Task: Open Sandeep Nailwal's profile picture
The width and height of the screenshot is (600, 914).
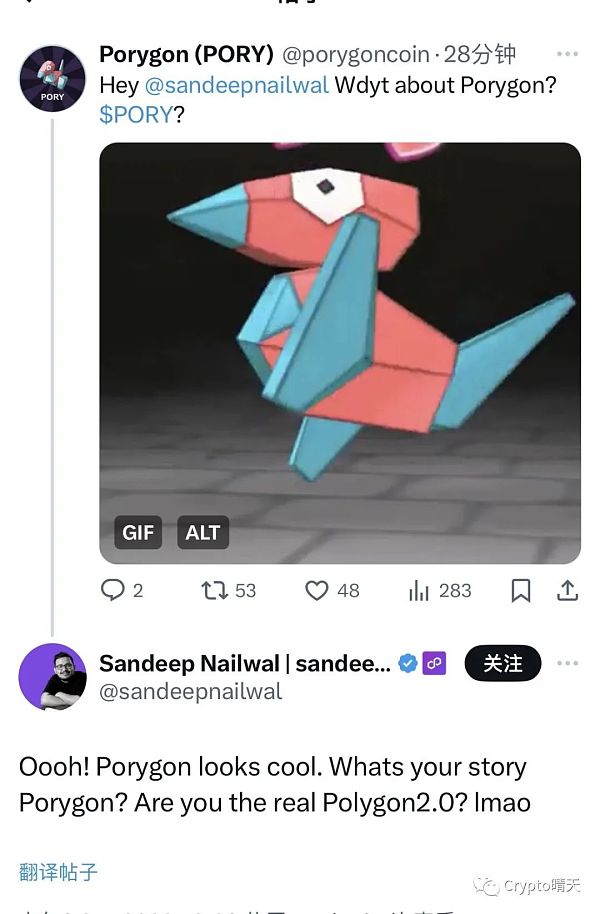Action: pos(52,677)
